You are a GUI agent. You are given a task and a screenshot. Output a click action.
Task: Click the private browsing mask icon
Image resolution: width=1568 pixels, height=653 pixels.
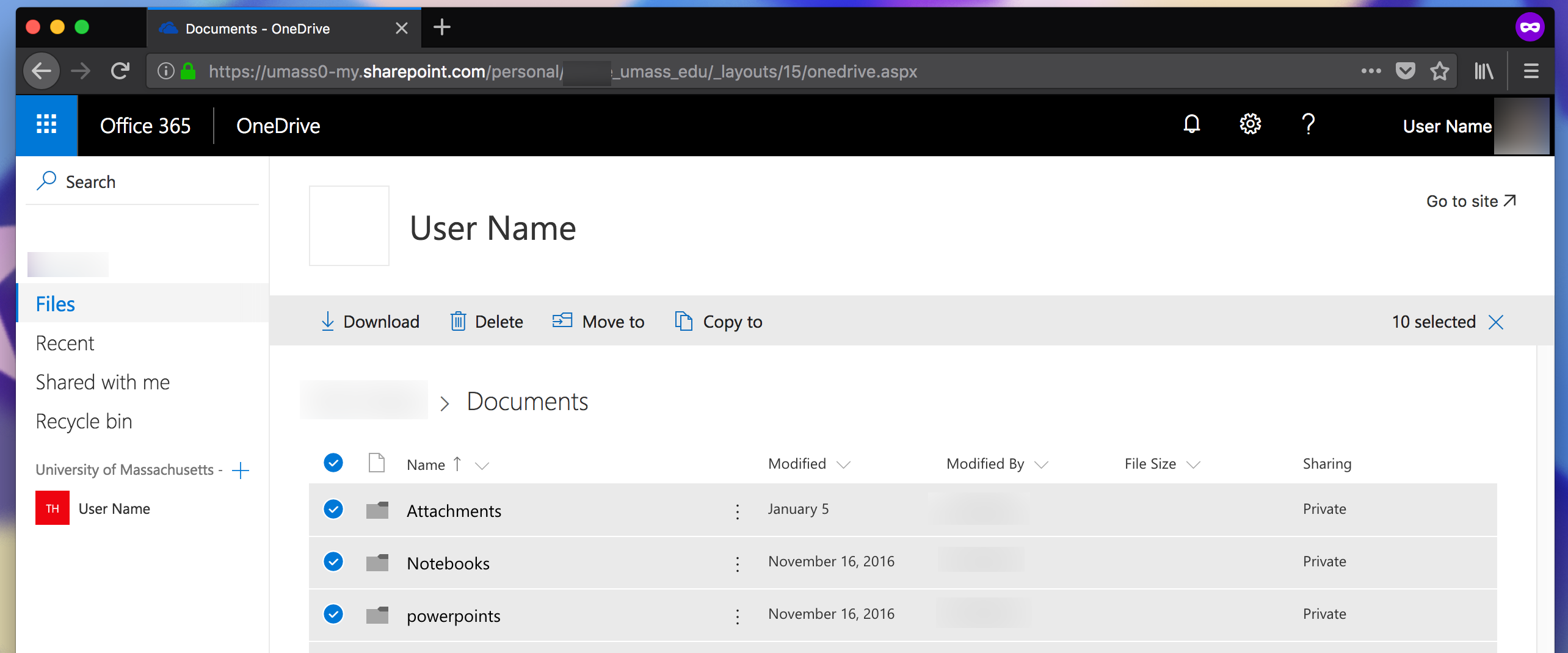pyautogui.click(x=1530, y=27)
